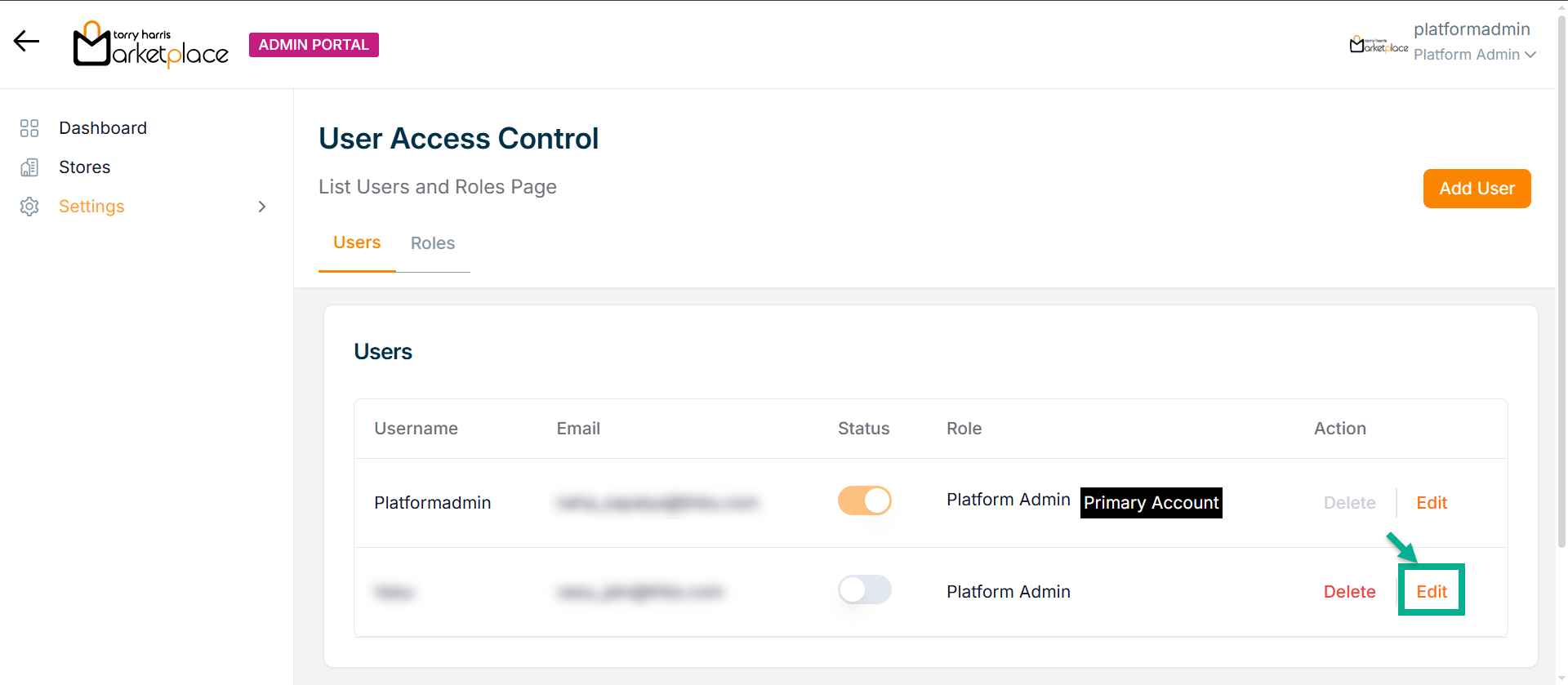This screenshot has height=685, width=1568.
Task: Switch to the Roles tab
Action: pos(433,243)
